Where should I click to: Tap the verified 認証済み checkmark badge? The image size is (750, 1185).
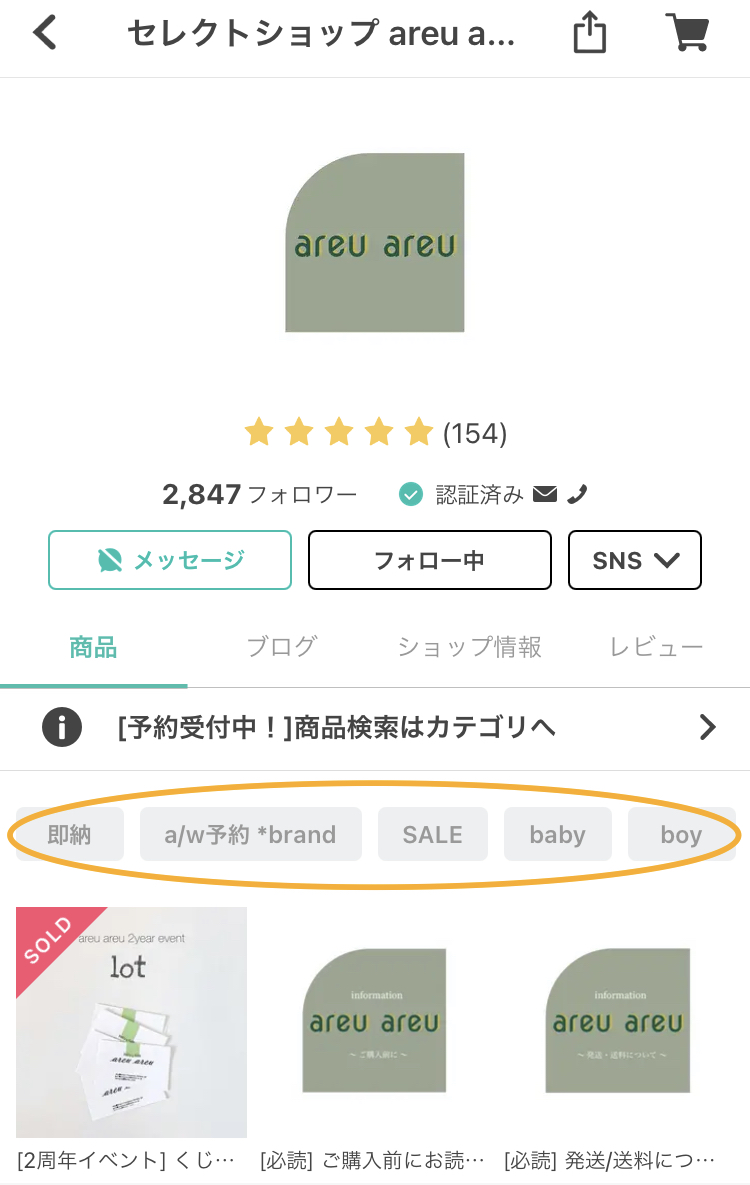coord(409,493)
